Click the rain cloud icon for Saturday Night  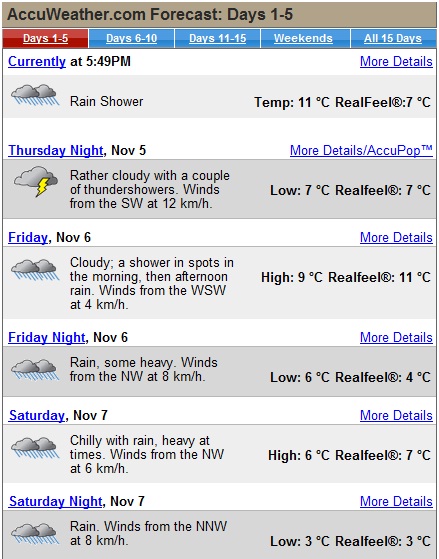(x=35, y=534)
